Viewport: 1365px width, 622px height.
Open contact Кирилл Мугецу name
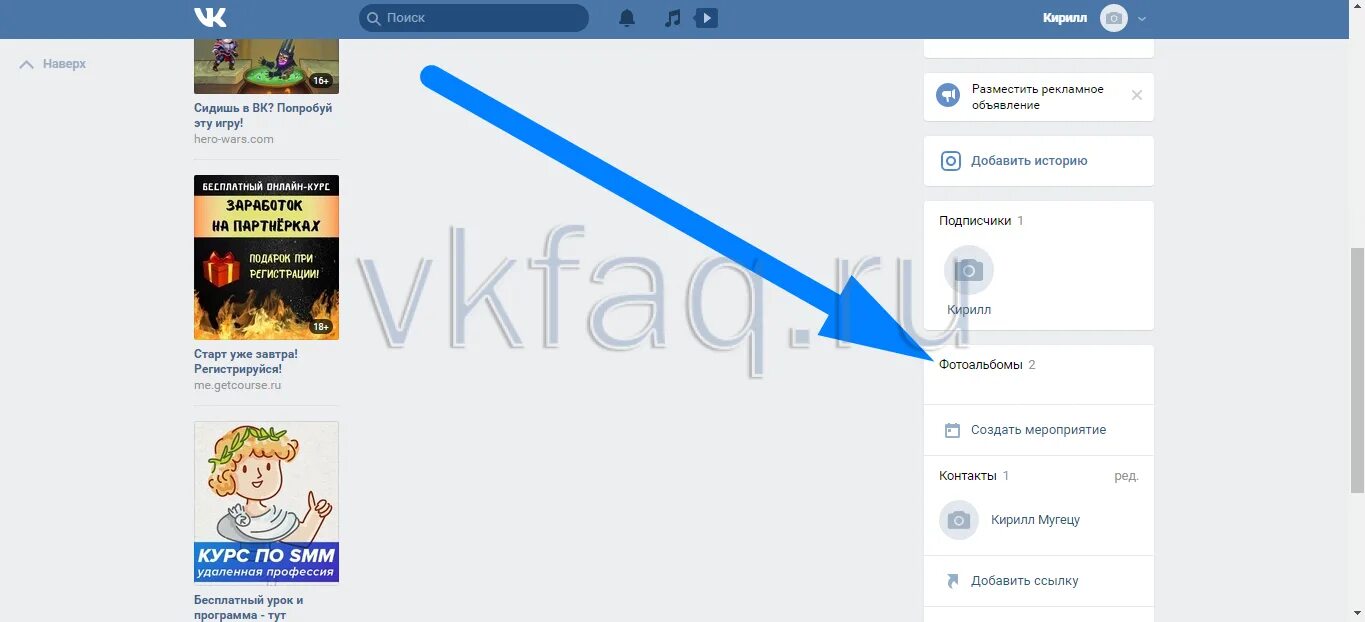tap(1035, 520)
